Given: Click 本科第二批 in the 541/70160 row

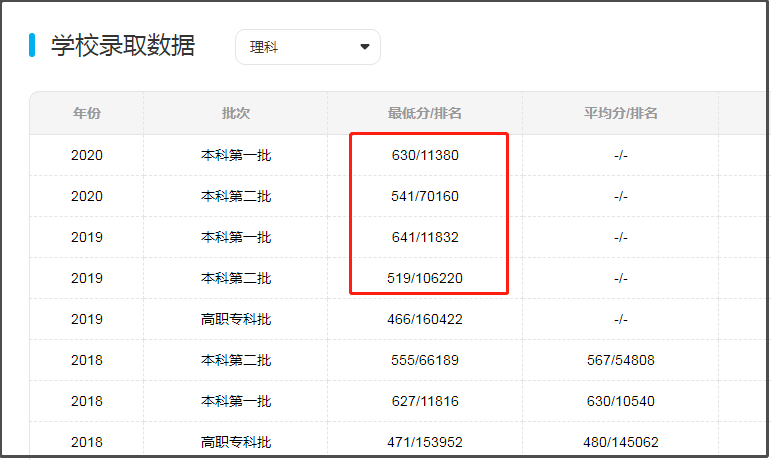Looking at the screenshot, I should click(x=236, y=197).
